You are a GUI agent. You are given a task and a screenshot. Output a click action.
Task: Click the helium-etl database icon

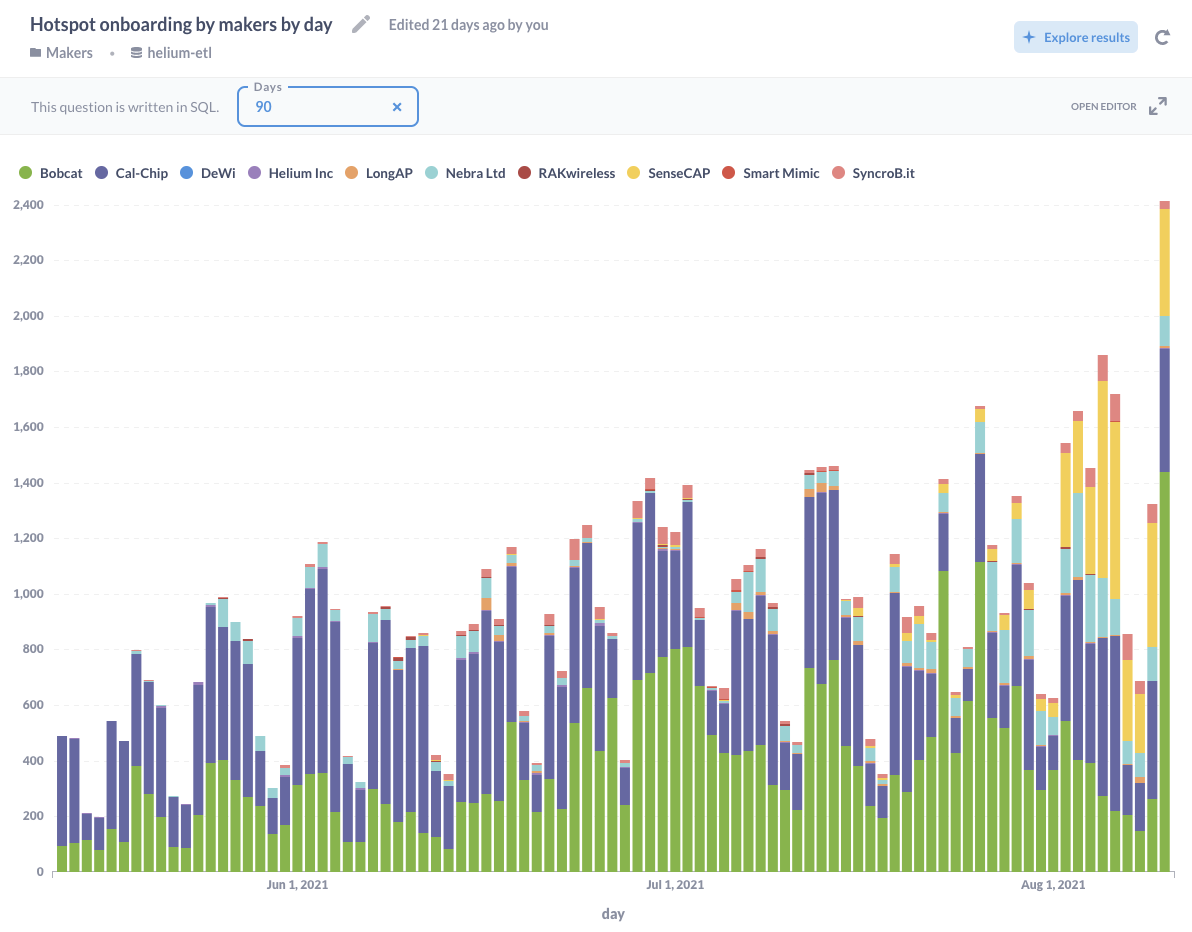(136, 52)
